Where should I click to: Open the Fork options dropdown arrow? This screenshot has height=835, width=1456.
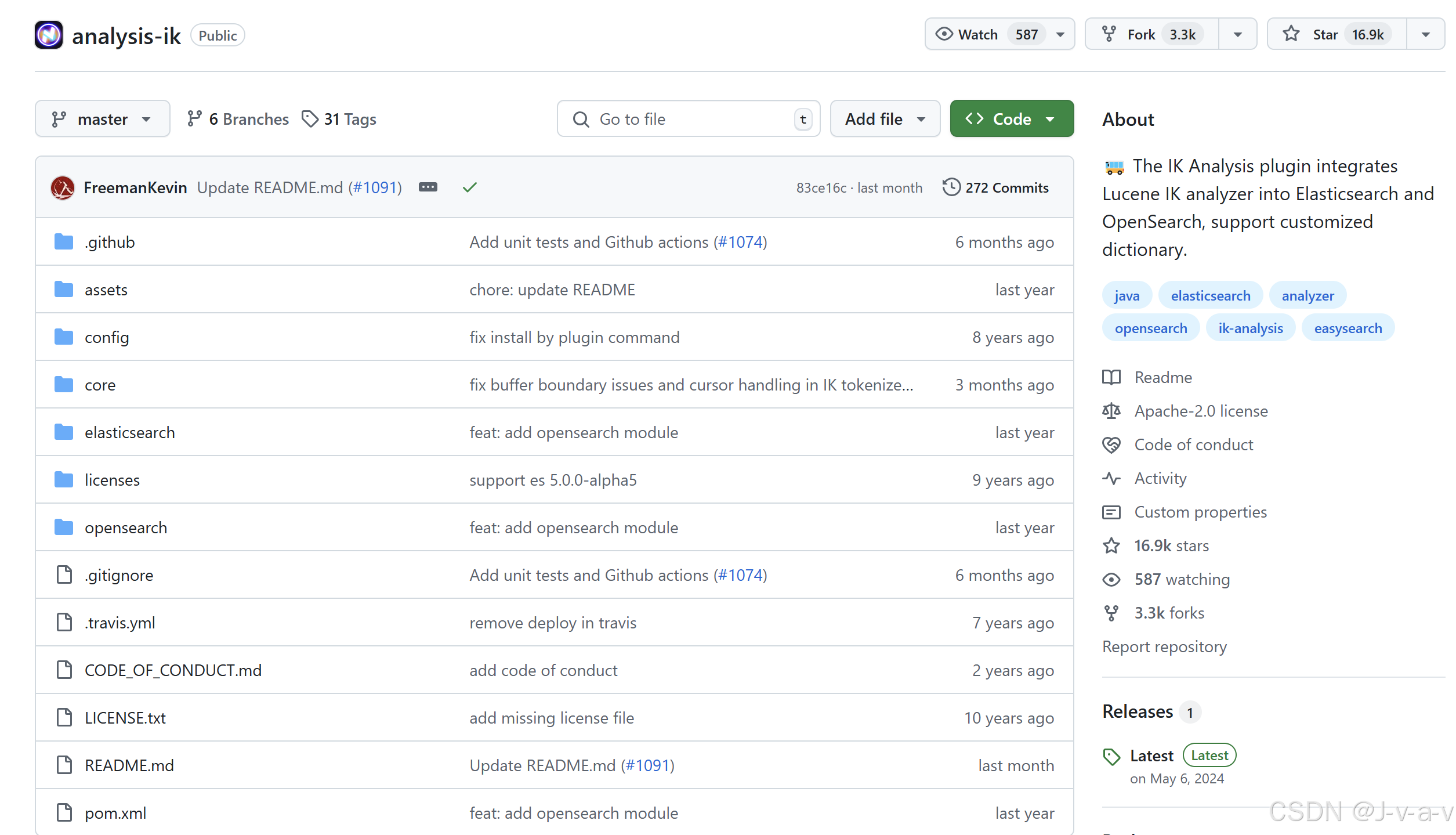[1237, 35]
